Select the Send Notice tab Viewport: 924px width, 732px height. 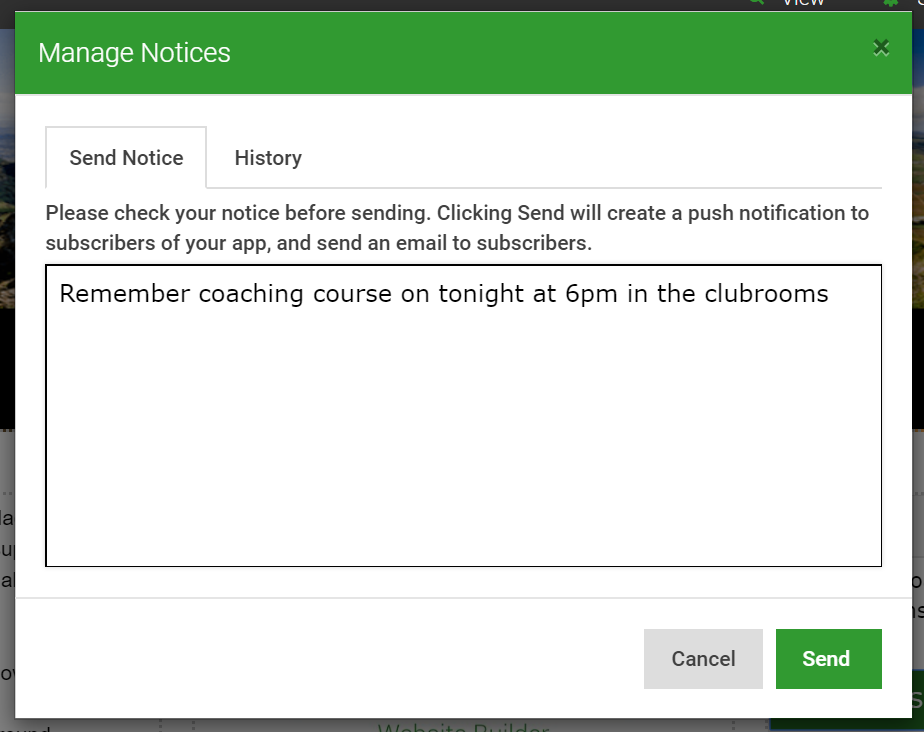[x=126, y=158]
